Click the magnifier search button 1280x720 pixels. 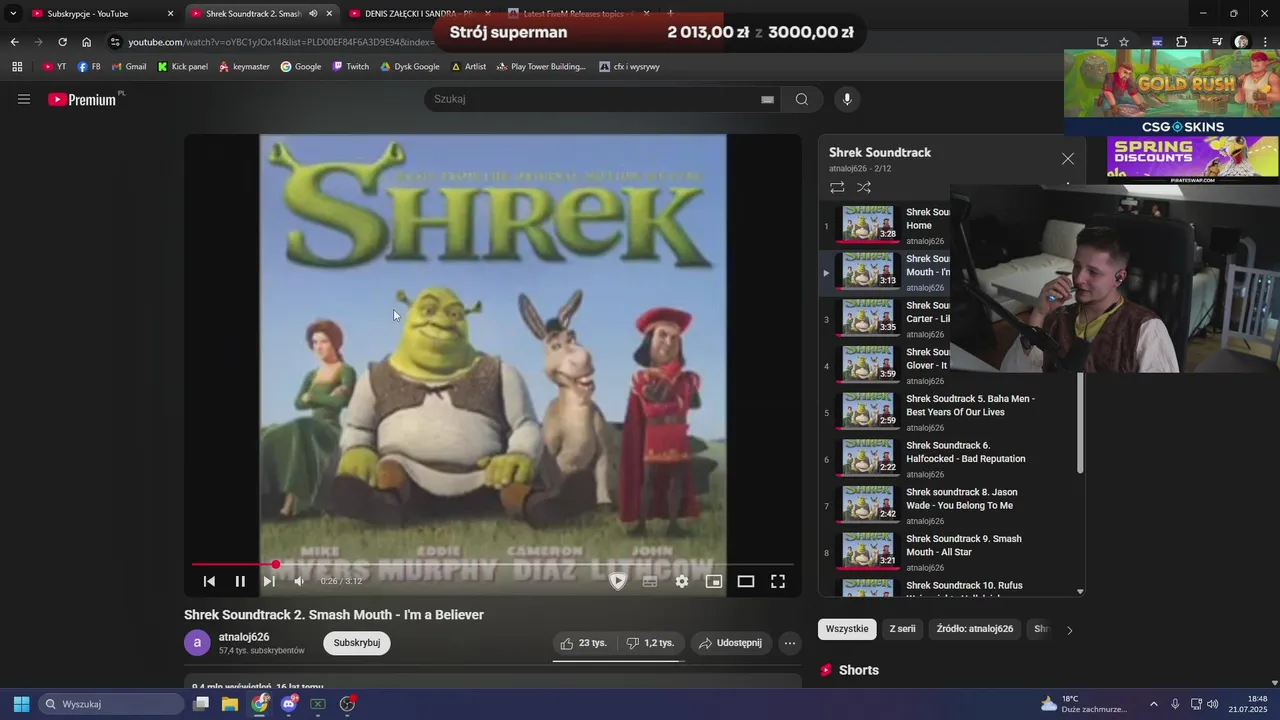[x=801, y=99]
